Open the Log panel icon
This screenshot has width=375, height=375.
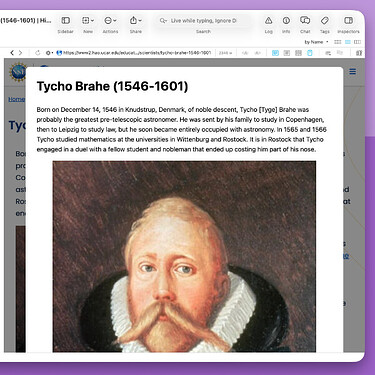tap(268, 21)
